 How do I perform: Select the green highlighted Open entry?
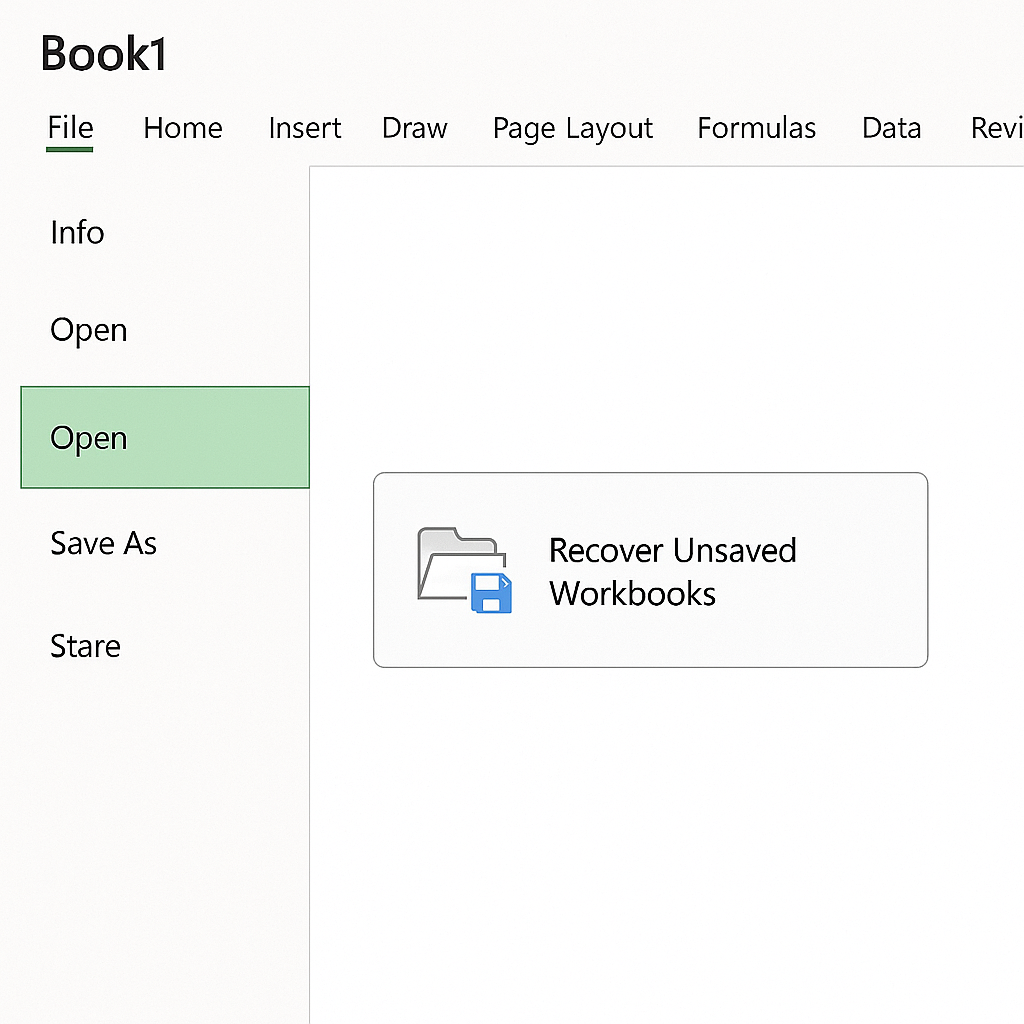click(165, 438)
